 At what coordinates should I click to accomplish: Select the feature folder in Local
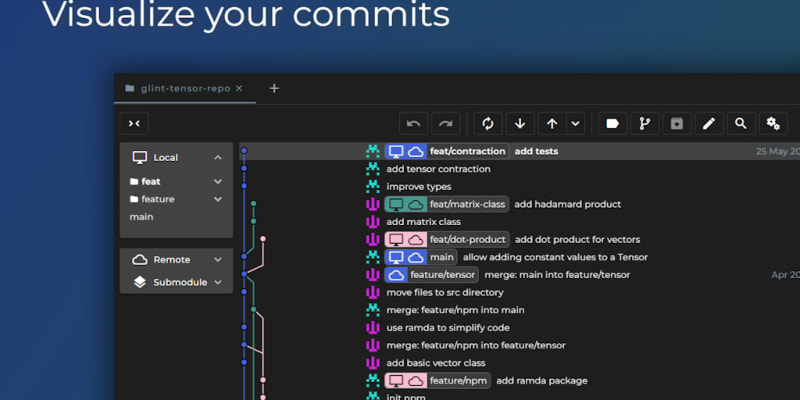point(158,199)
